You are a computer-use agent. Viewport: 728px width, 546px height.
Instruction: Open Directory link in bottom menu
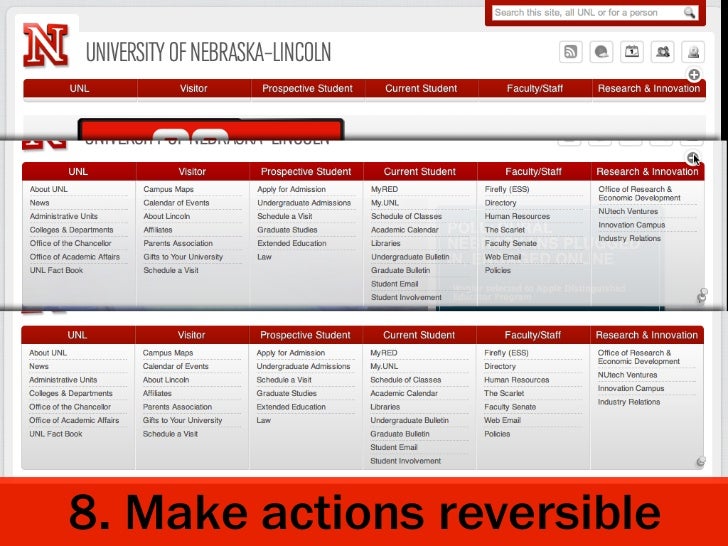pyautogui.click(x=500, y=366)
